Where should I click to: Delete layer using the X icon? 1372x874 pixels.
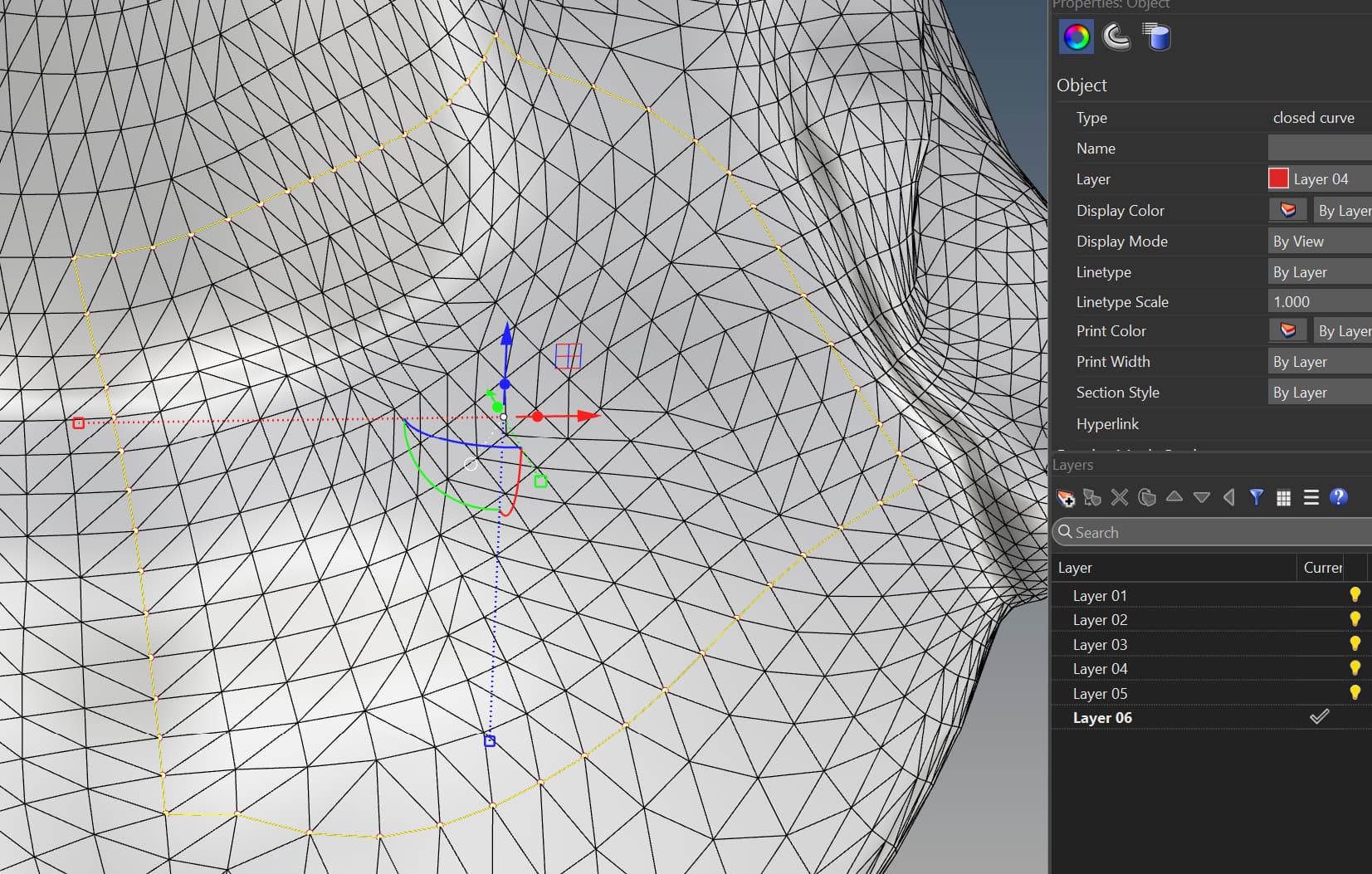(x=1120, y=498)
